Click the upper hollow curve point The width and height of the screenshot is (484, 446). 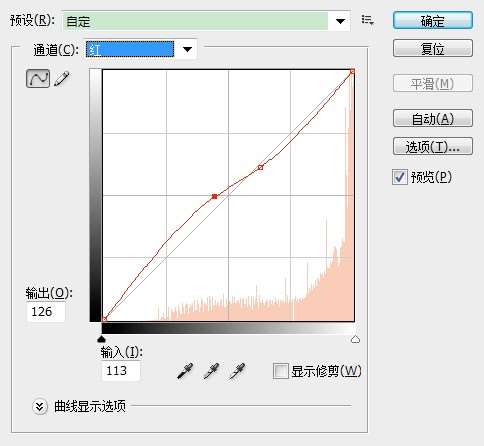point(261,167)
